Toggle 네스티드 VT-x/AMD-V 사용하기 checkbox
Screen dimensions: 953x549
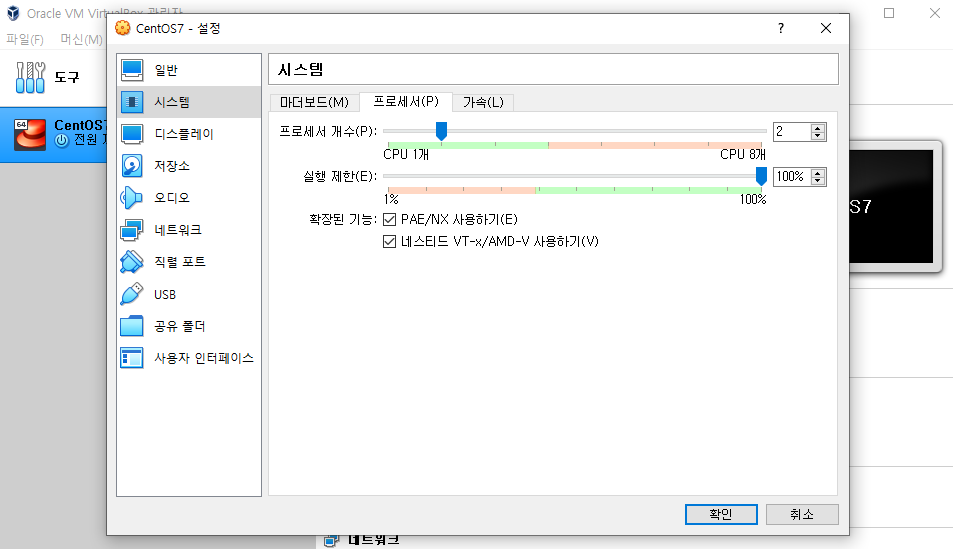pyautogui.click(x=390, y=242)
